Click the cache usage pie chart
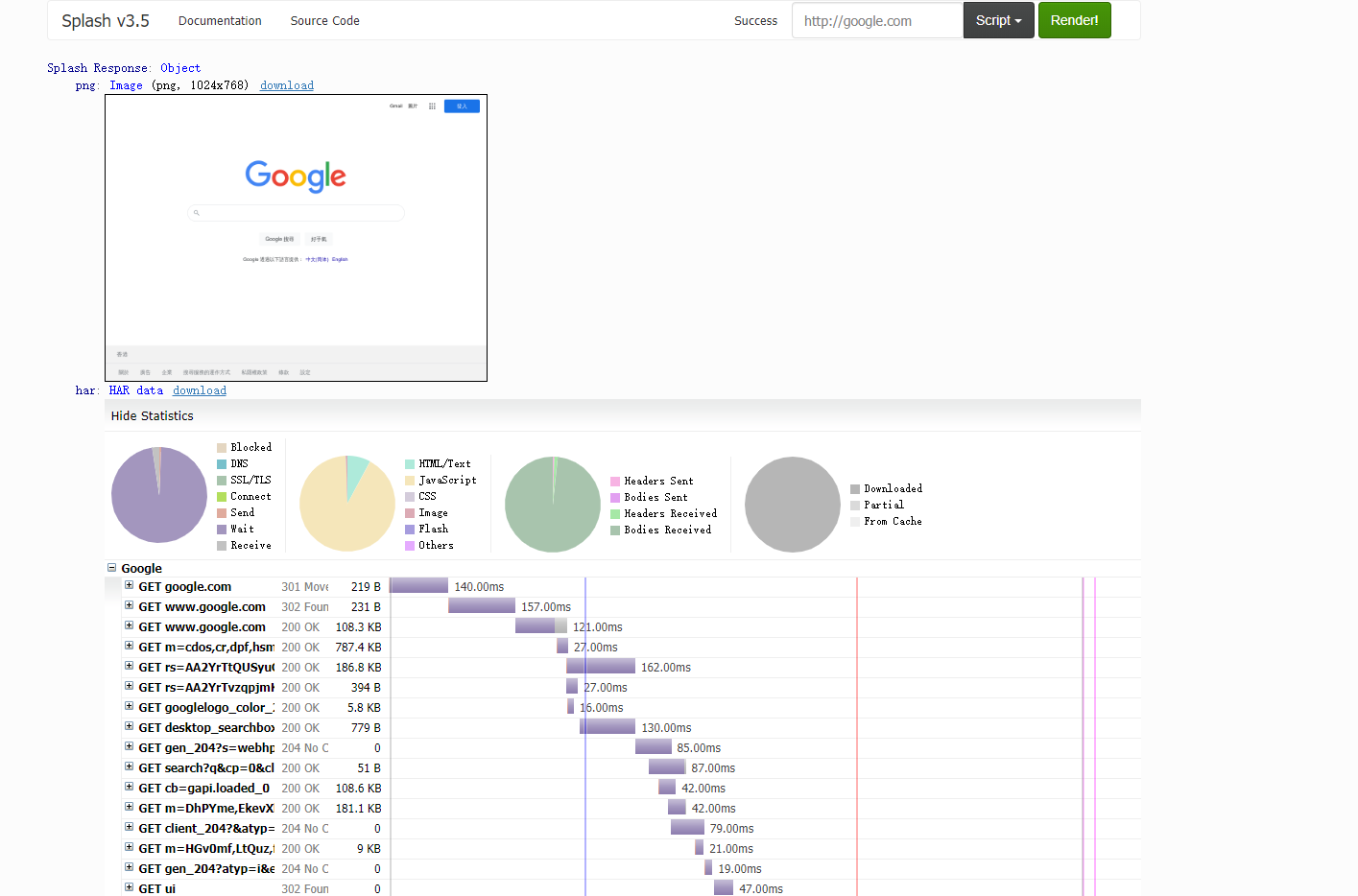The image size is (1358, 896). pyautogui.click(x=793, y=505)
